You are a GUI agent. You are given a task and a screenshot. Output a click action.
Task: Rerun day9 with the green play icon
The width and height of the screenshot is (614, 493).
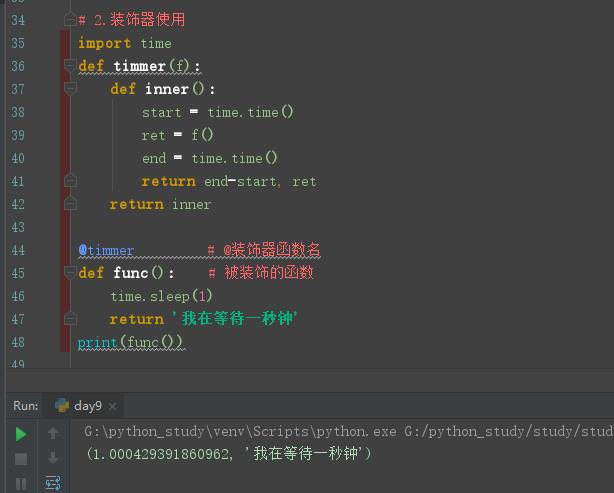click(x=21, y=434)
